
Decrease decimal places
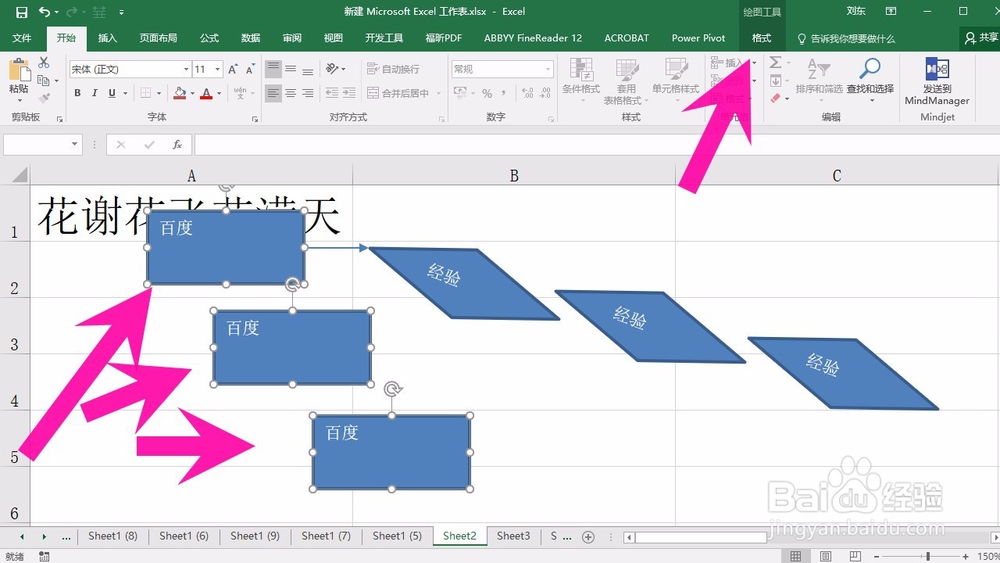(x=545, y=93)
